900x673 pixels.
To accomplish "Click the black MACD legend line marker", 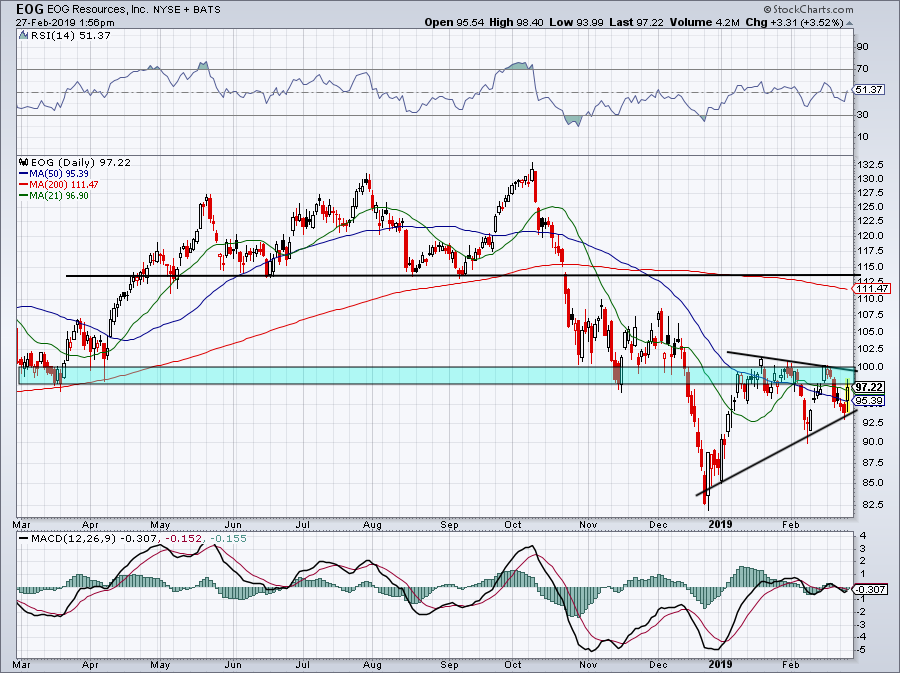I will click(24, 539).
